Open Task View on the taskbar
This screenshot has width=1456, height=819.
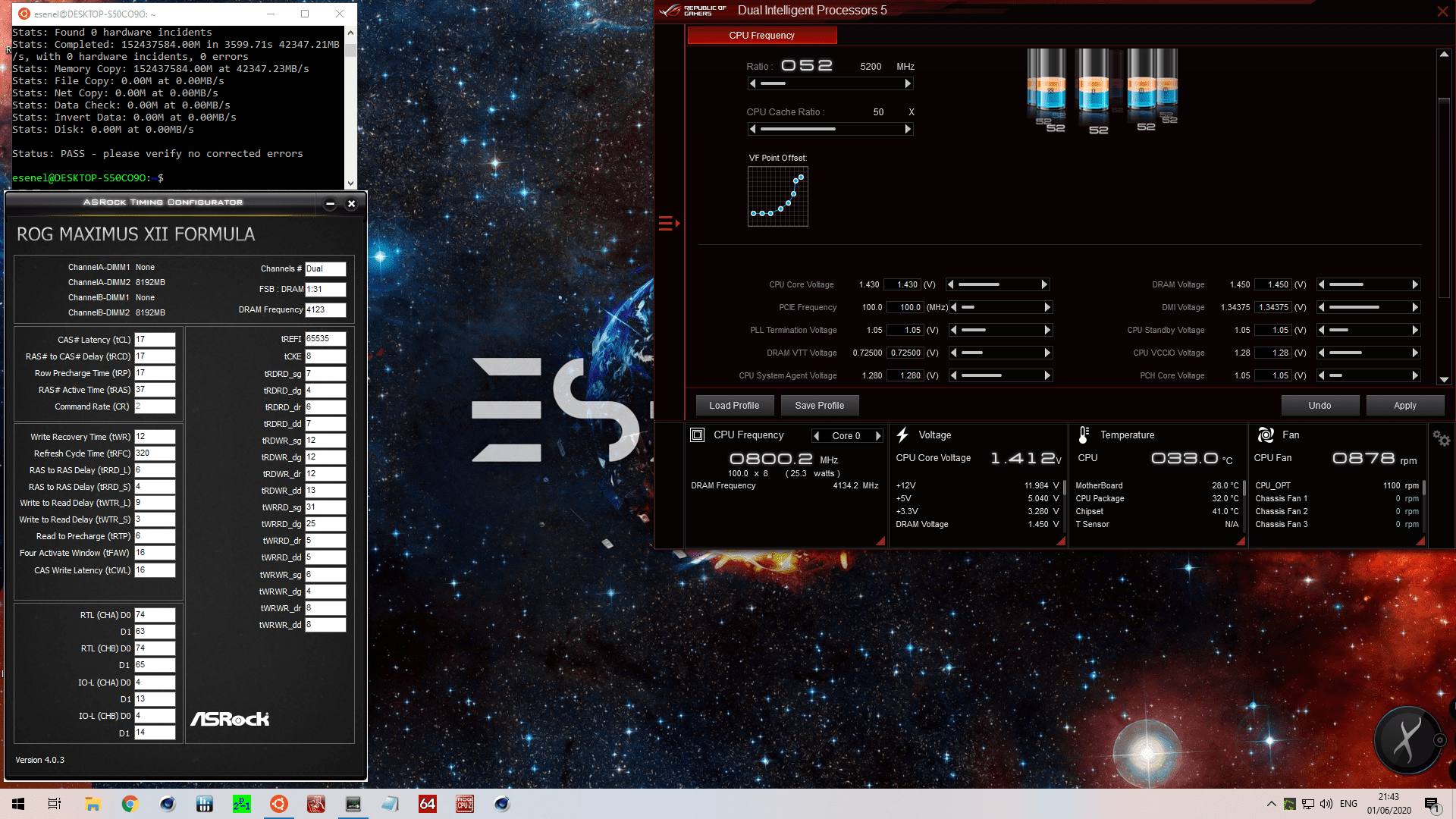pyautogui.click(x=55, y=804)
